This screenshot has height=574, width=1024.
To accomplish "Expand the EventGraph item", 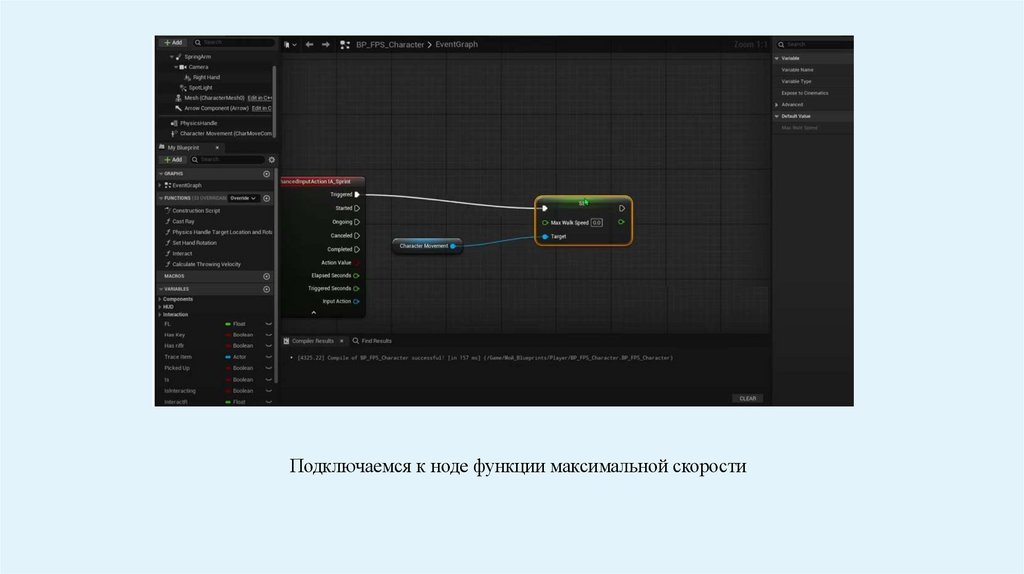I will tap(160, 185).
